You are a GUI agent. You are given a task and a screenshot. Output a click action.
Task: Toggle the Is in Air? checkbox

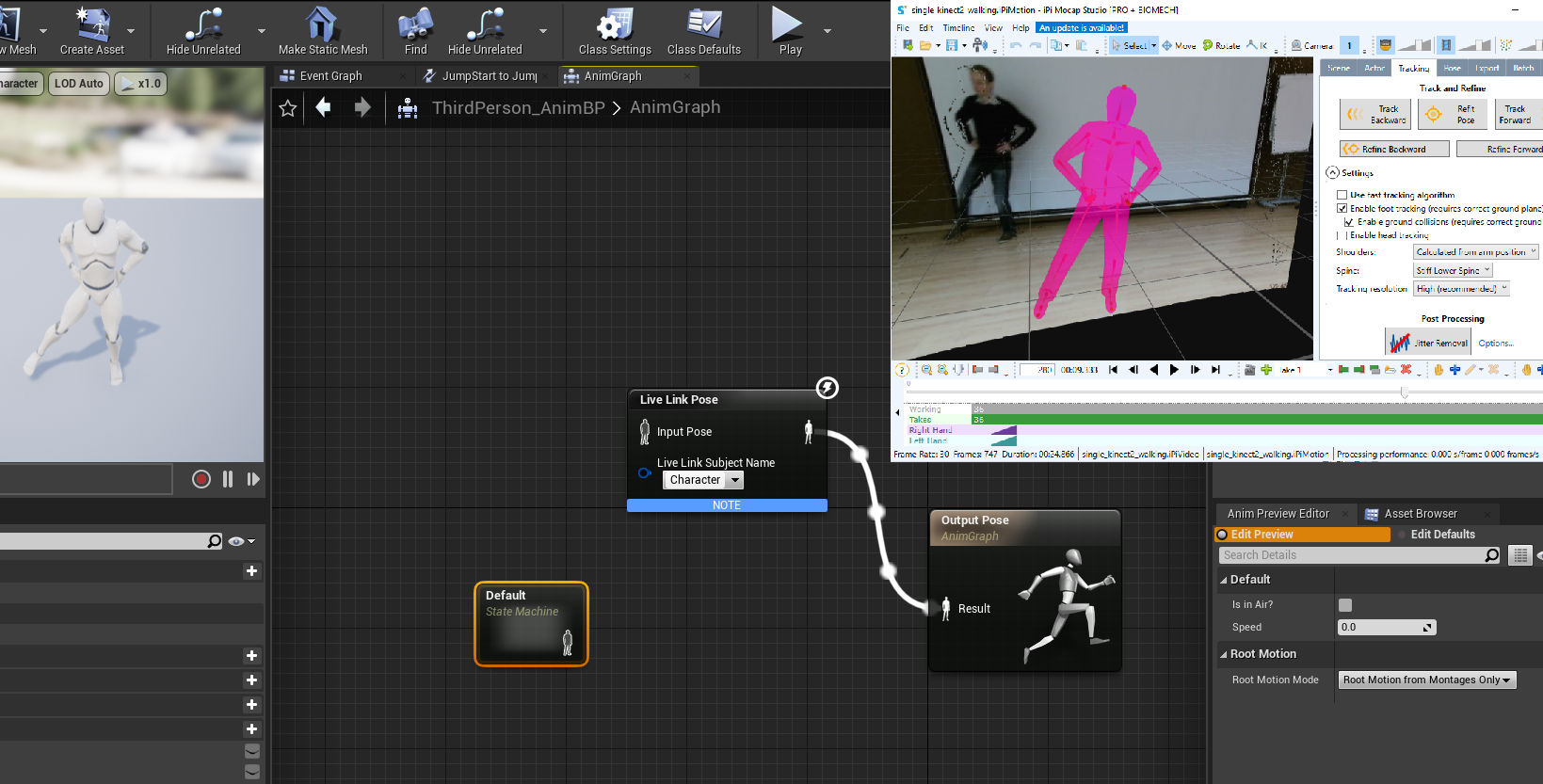point(1344,605)
